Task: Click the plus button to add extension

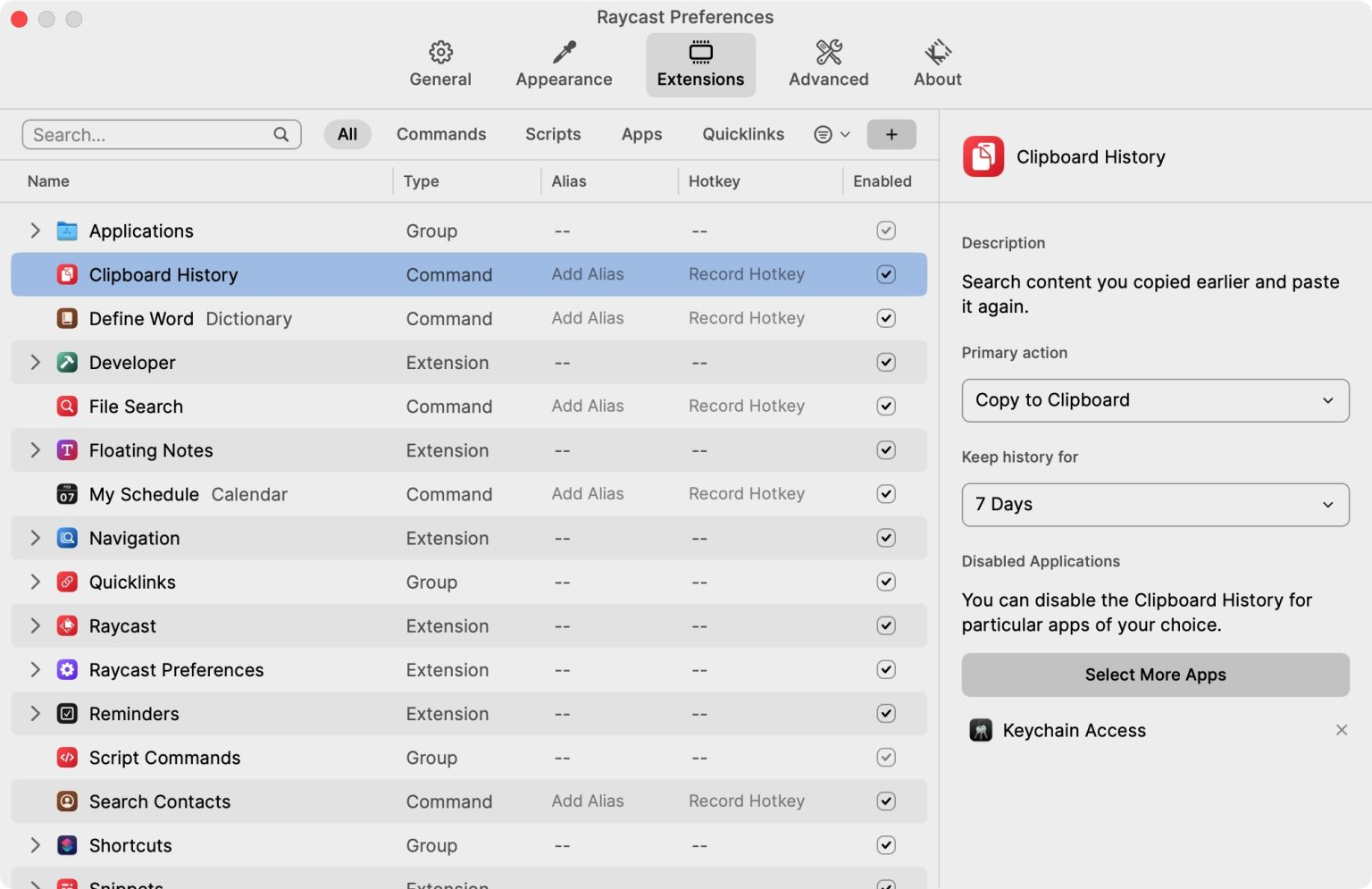Action: pyautogui.click(x=891, y=134)
